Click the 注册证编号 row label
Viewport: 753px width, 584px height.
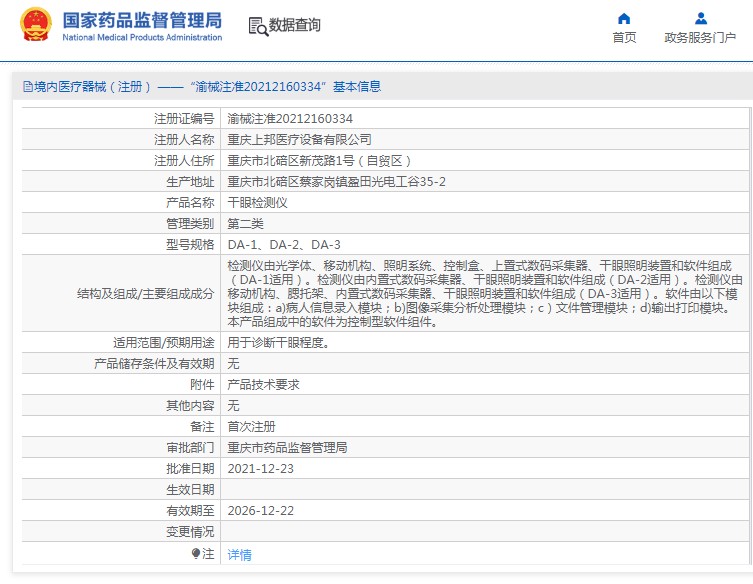184,119
